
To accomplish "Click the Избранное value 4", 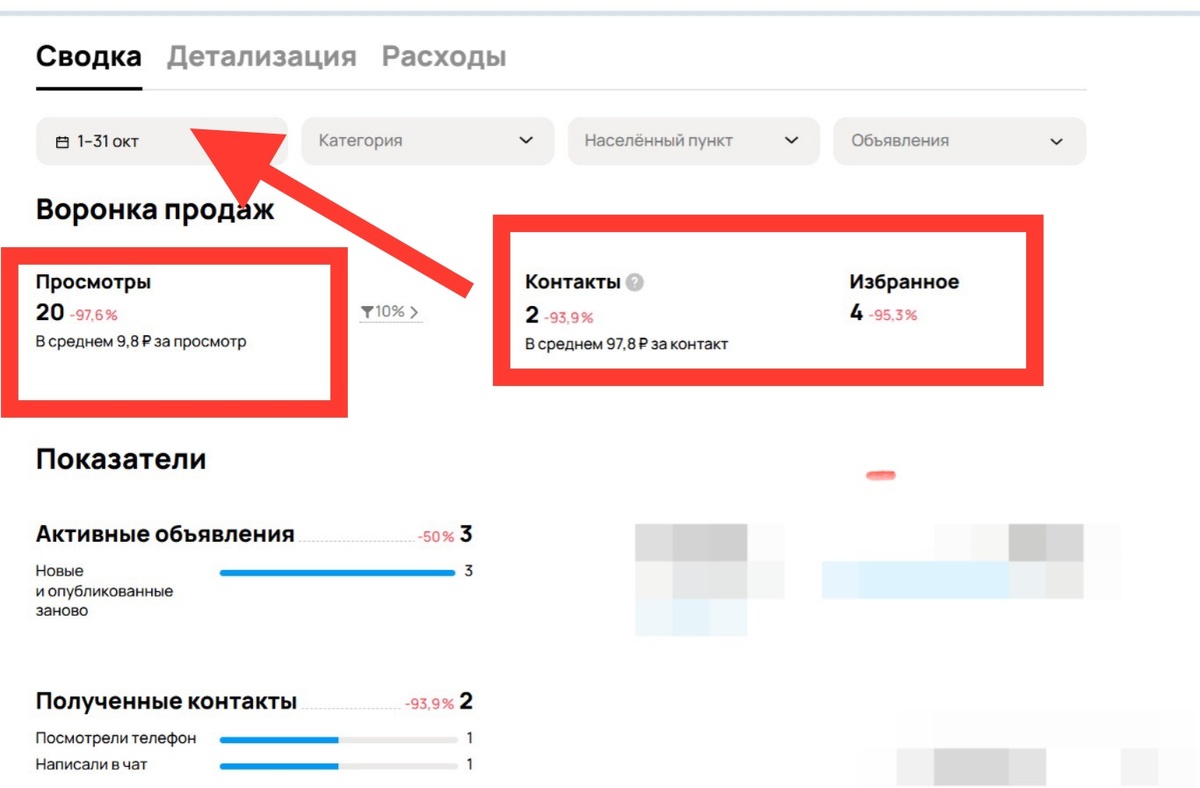I will (x=856, y=313).
